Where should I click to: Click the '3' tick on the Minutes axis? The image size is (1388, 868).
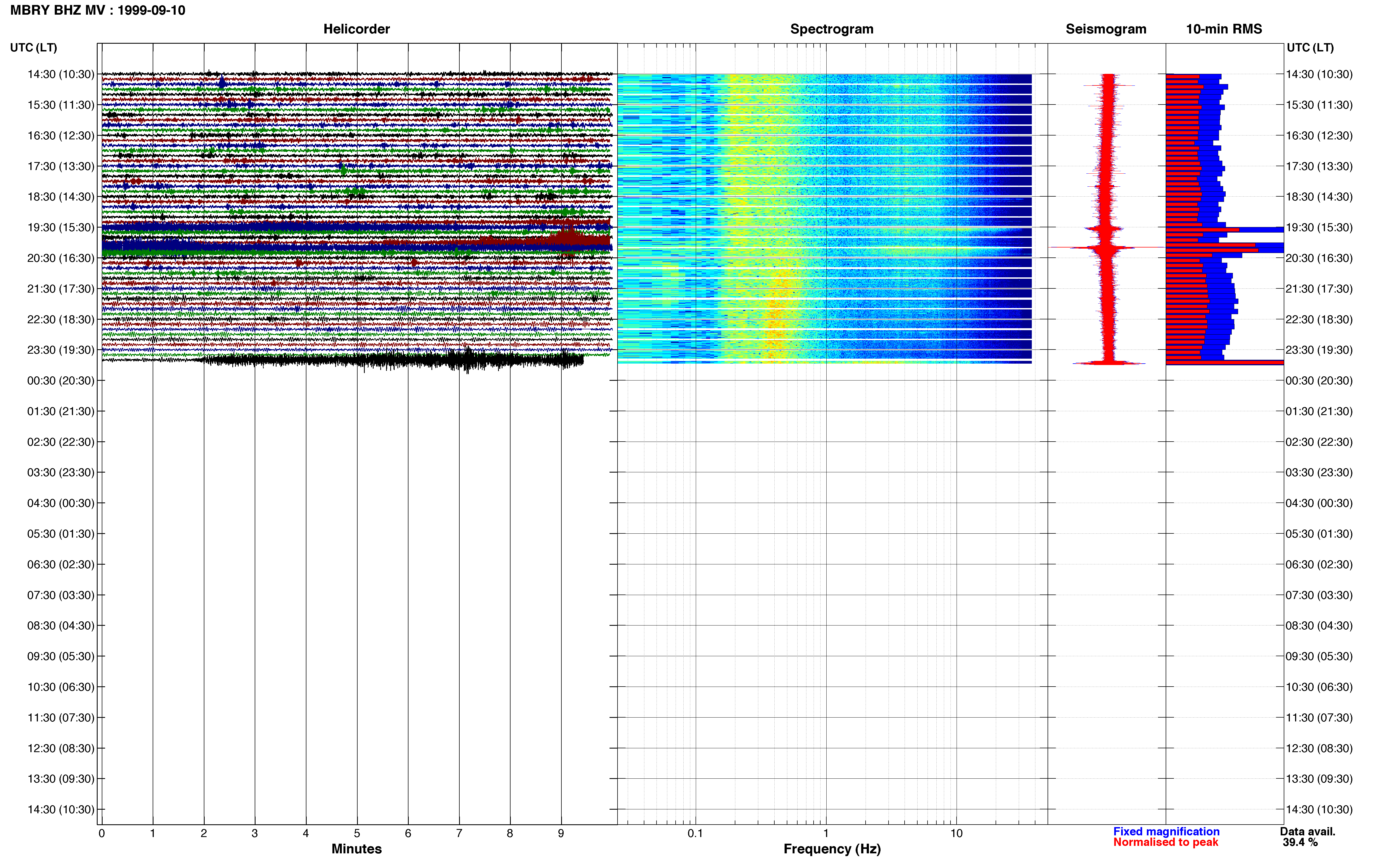255,833
